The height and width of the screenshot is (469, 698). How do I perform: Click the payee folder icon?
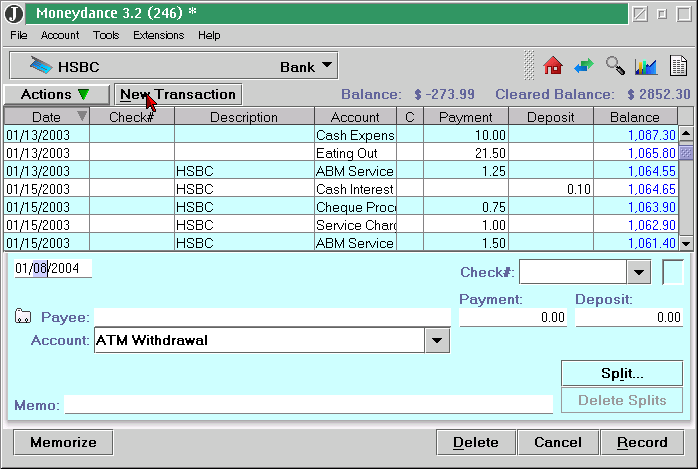click(23, 315)
